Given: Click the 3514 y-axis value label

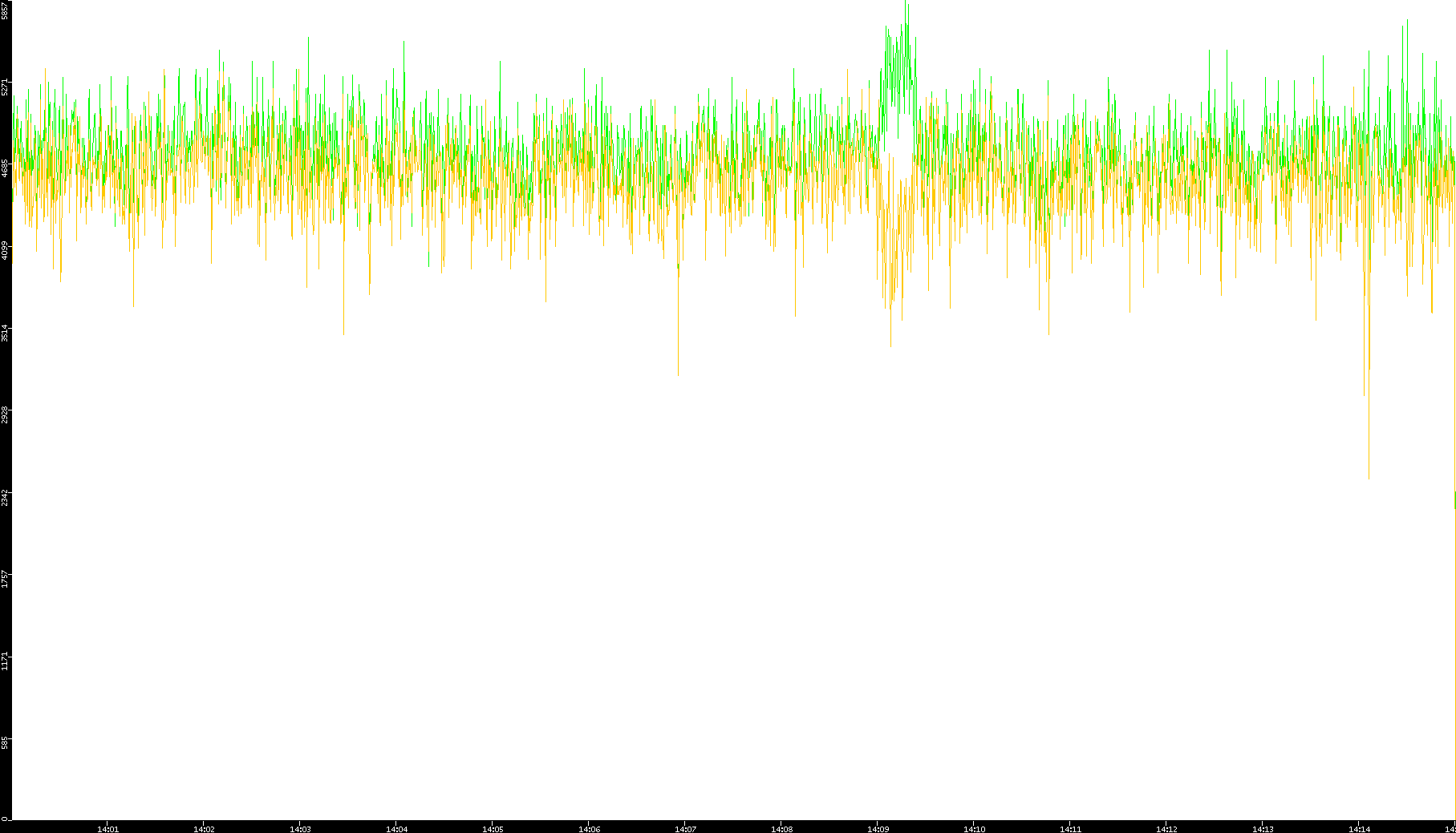Looking at the screenshot, I should click(x=5, y=334).
